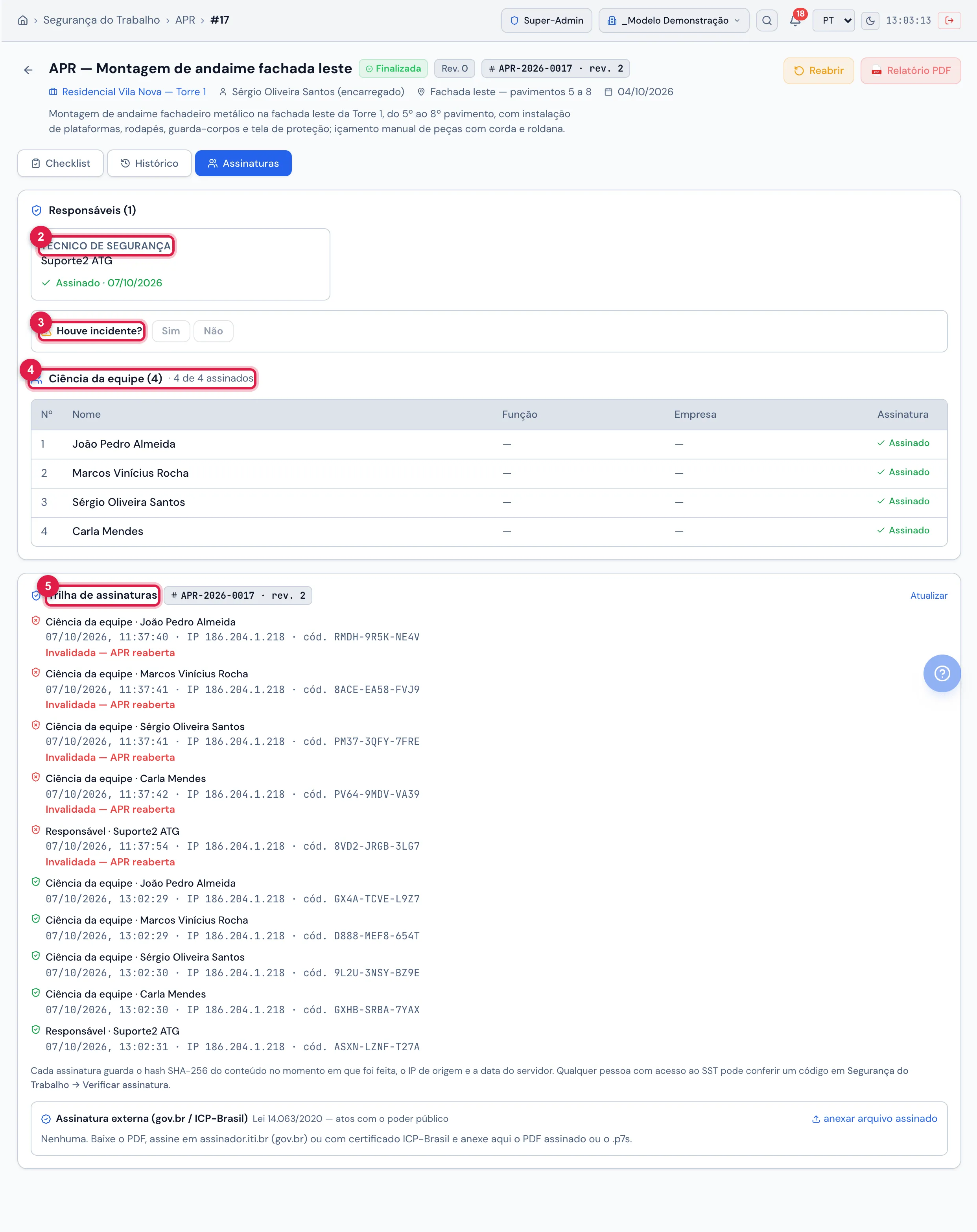The image size is (977, 1232).
Task: Click the Atualizar link in signature trail
Action: coord(929,596)
